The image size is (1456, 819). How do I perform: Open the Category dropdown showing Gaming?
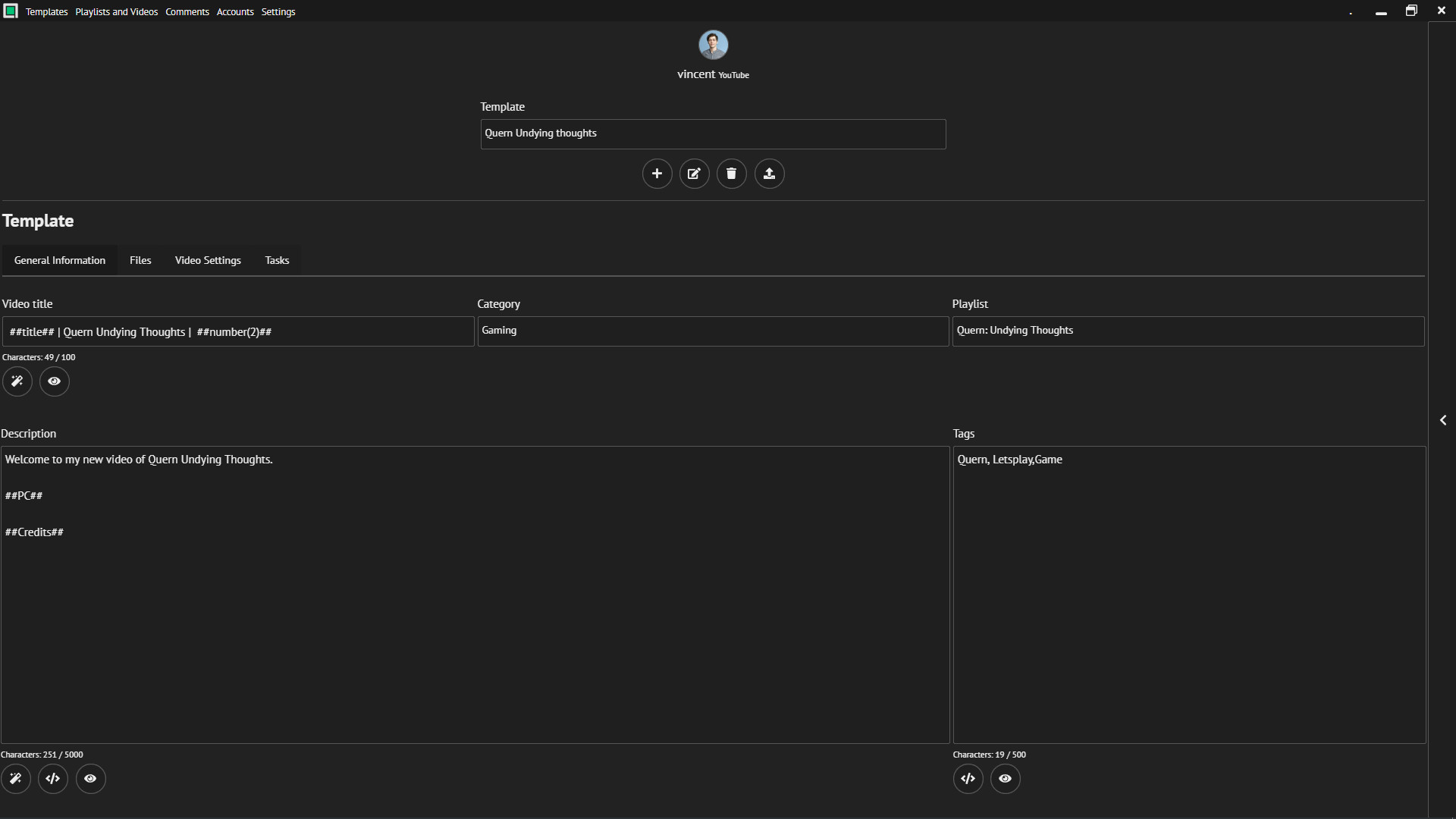point(712,331)
